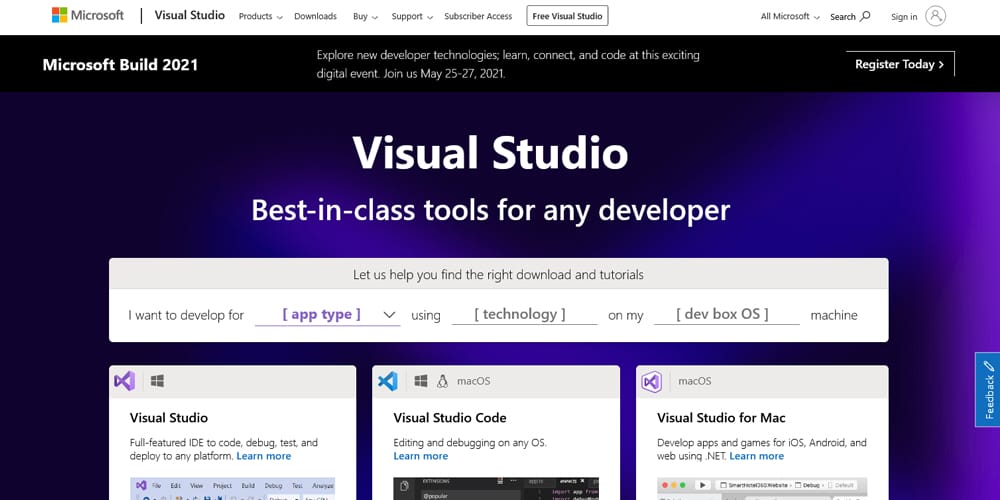
Task: Click the Best-in-class tools subtitle
Action: [x=490, y=209]
